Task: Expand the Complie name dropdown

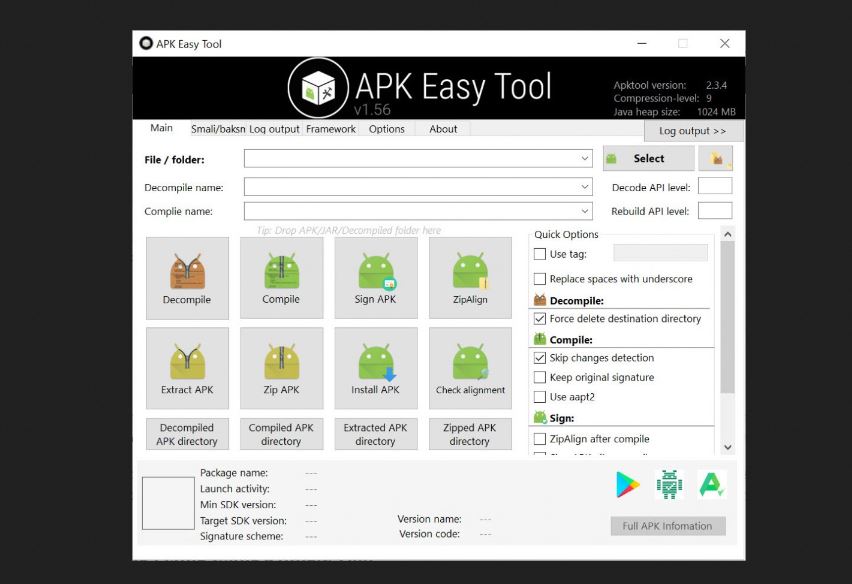Action: (585, 211)
